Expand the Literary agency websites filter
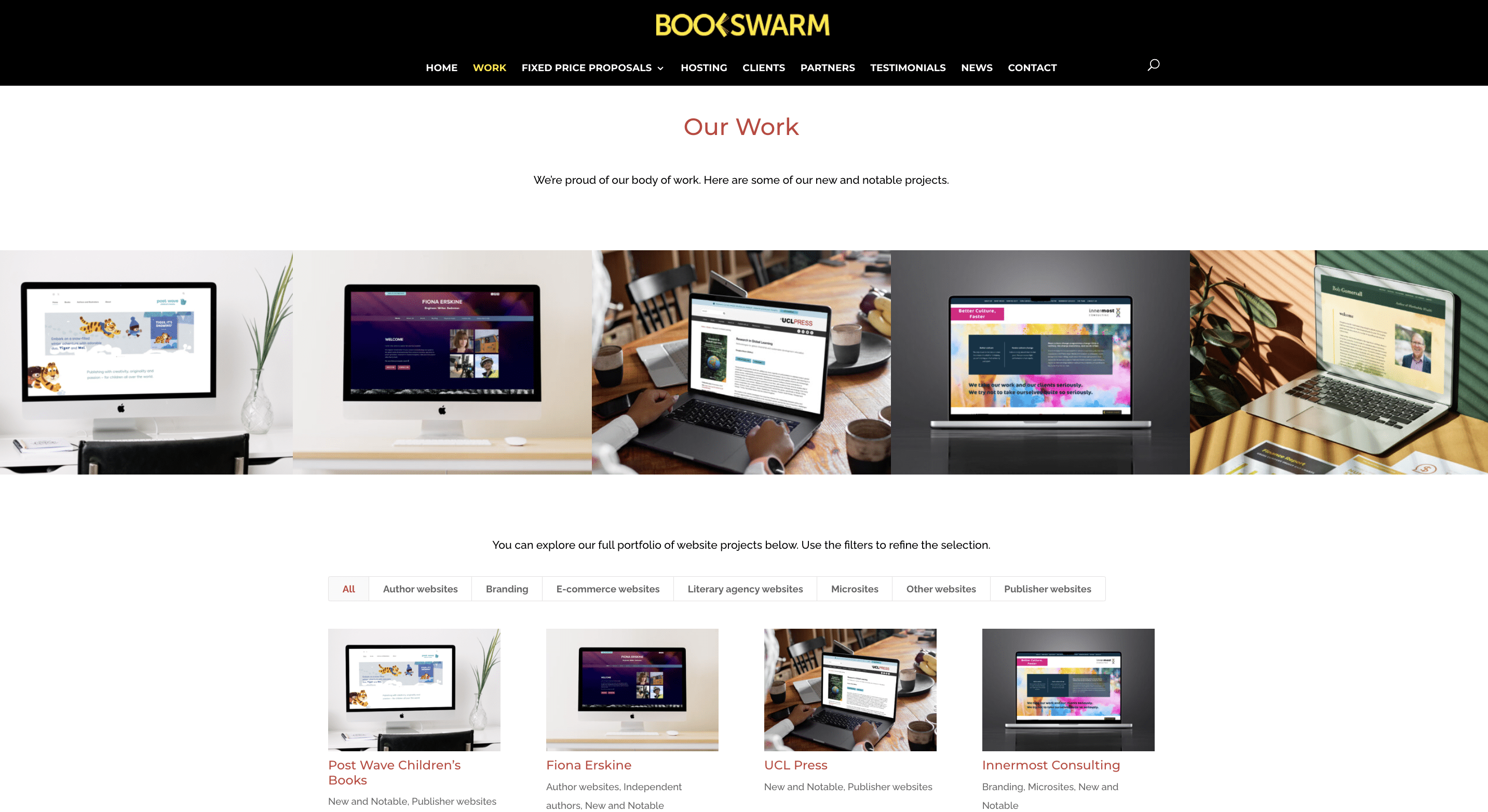The height and width of the screenshot is (812, 1488). click(x=745, y=589)
